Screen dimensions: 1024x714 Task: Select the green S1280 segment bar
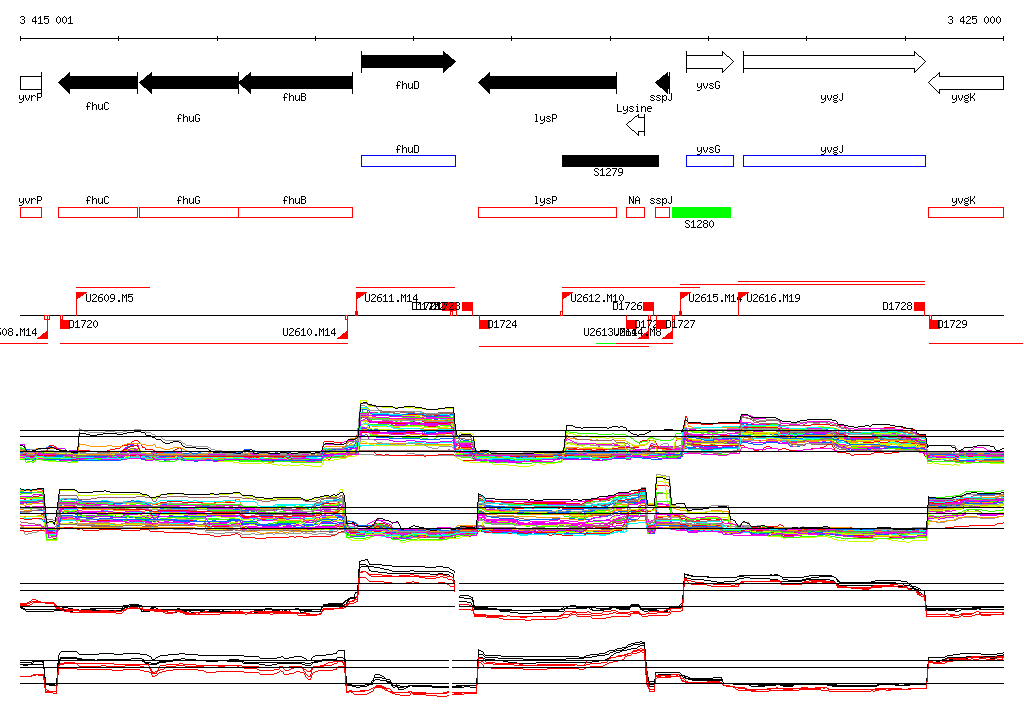(x=701, y=212)
